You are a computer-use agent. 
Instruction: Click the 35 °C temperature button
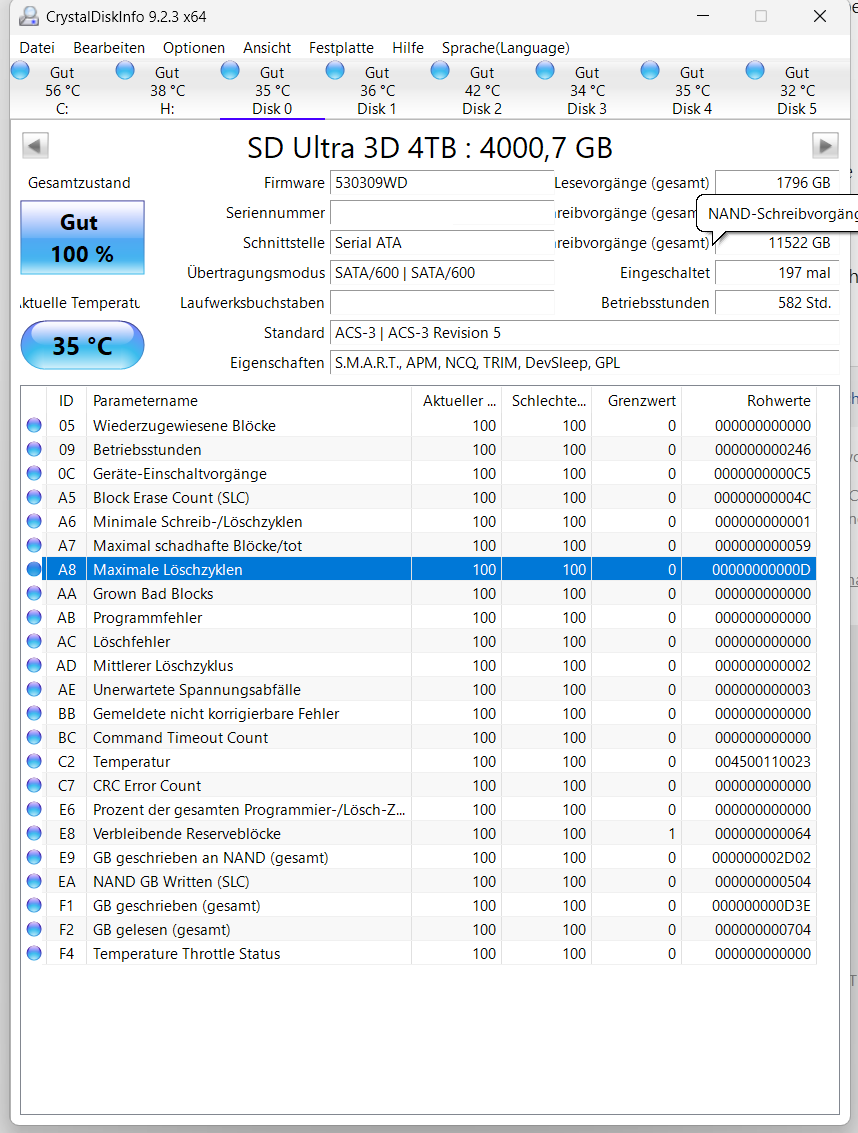82,345
